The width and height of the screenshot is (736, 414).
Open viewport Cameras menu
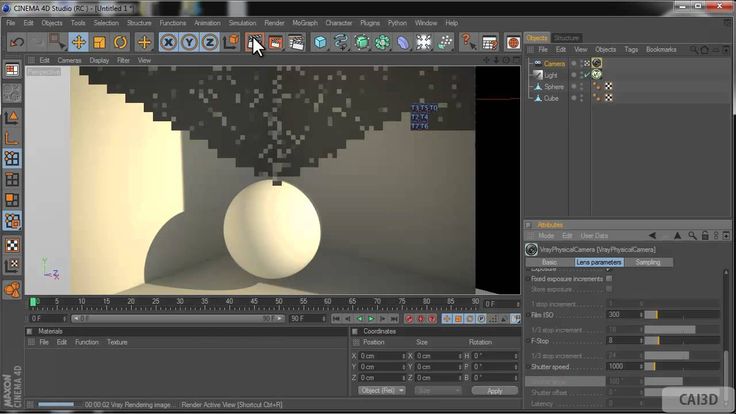tap(69, 60)
